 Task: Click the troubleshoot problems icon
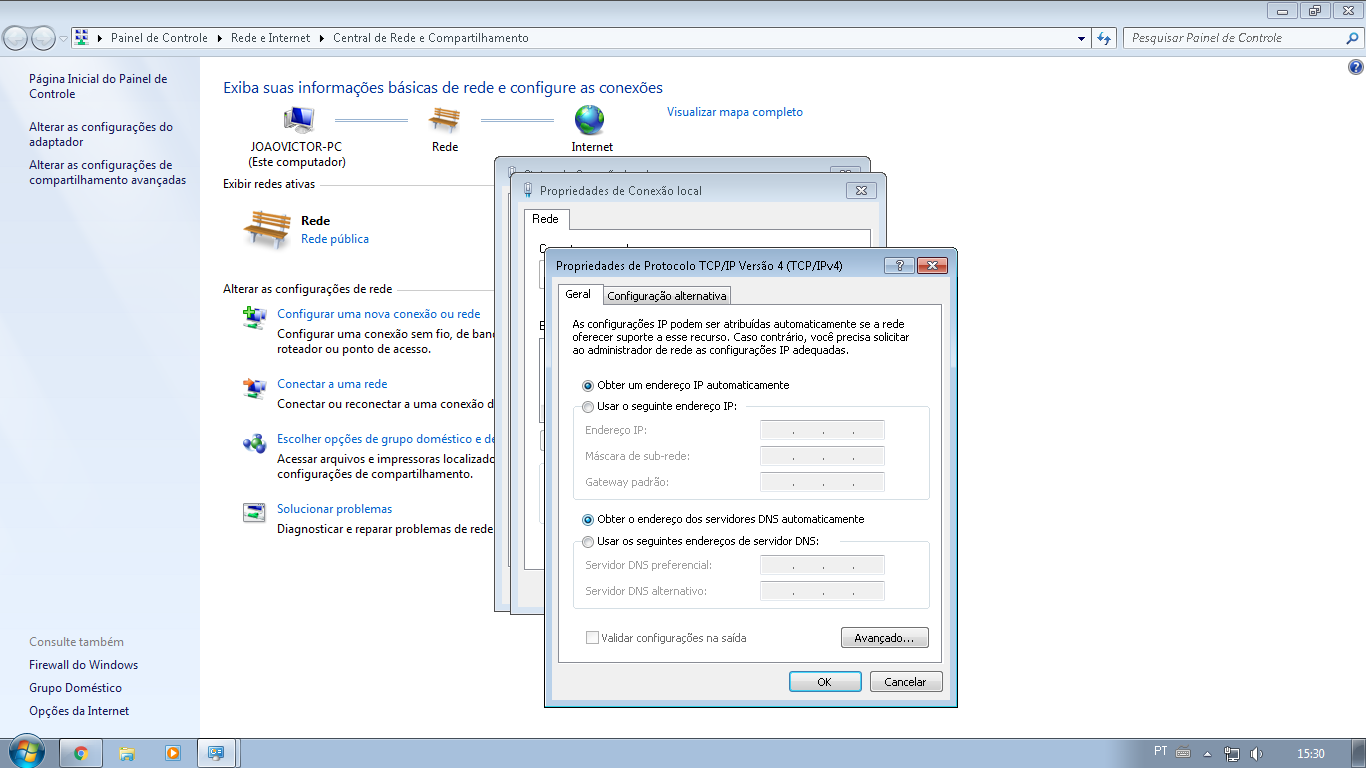tap(254, 513)
